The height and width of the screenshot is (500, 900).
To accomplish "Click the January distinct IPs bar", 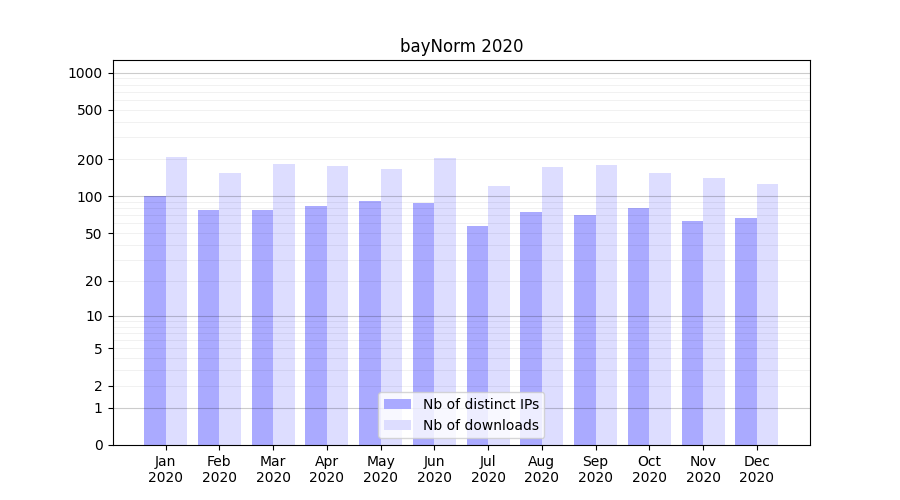I will 155,320.
